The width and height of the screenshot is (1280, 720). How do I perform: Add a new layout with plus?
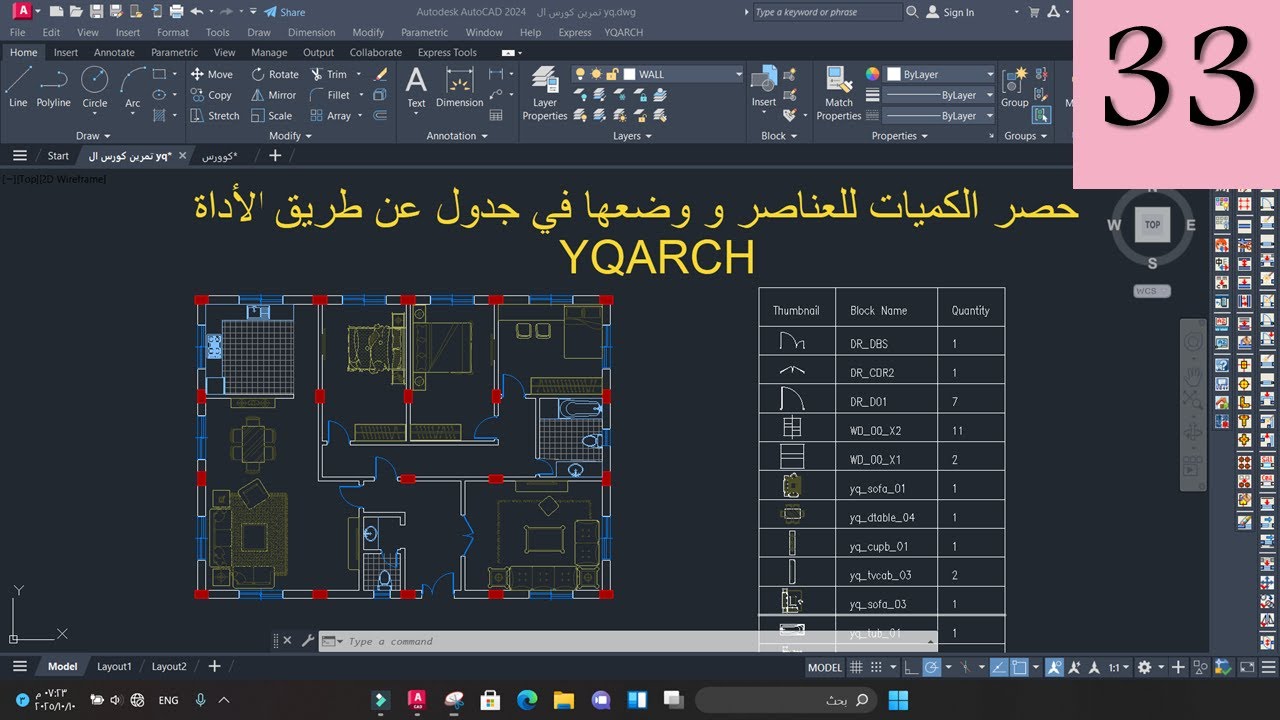coord(212,666)
